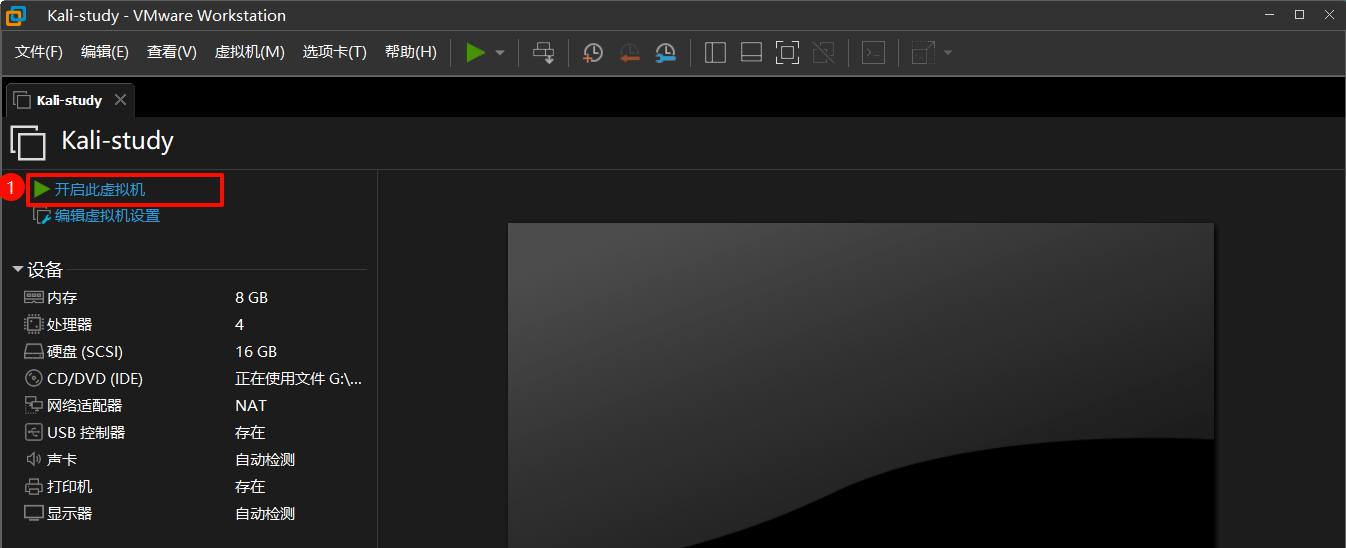
Task: Open the 文件(F) menu
Action: (39, 52)
